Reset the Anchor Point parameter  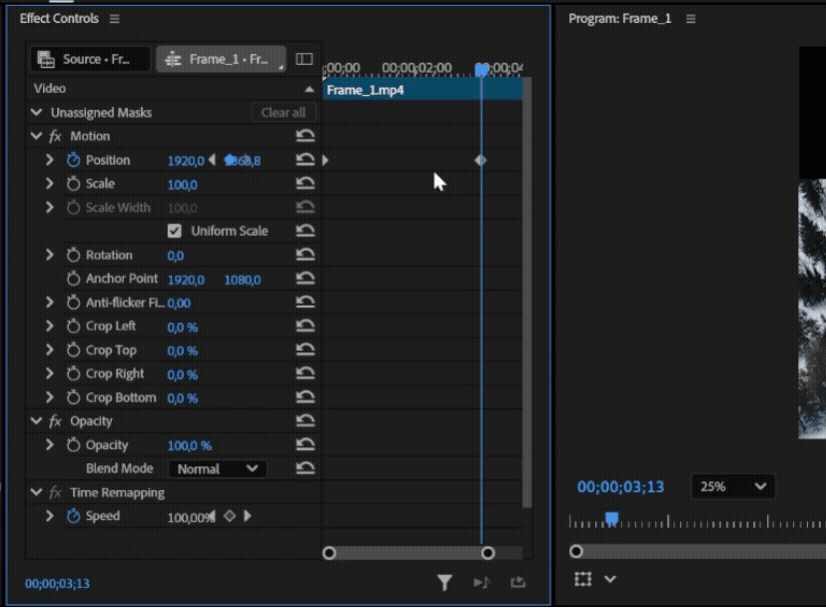click(x=305, y=279)
